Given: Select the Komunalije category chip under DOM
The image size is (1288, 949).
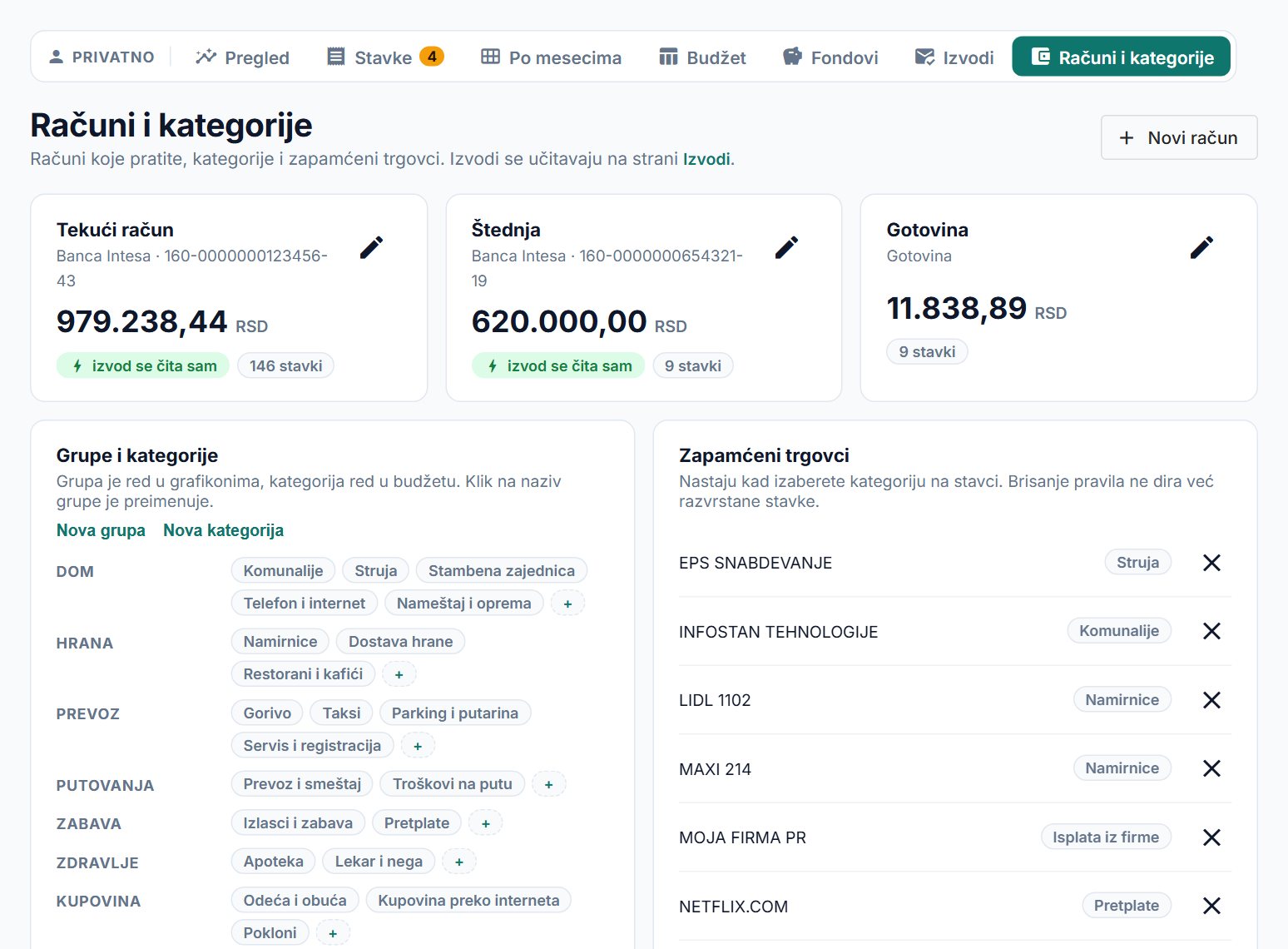Looking at the screenshot, I should tap(283, 570).
